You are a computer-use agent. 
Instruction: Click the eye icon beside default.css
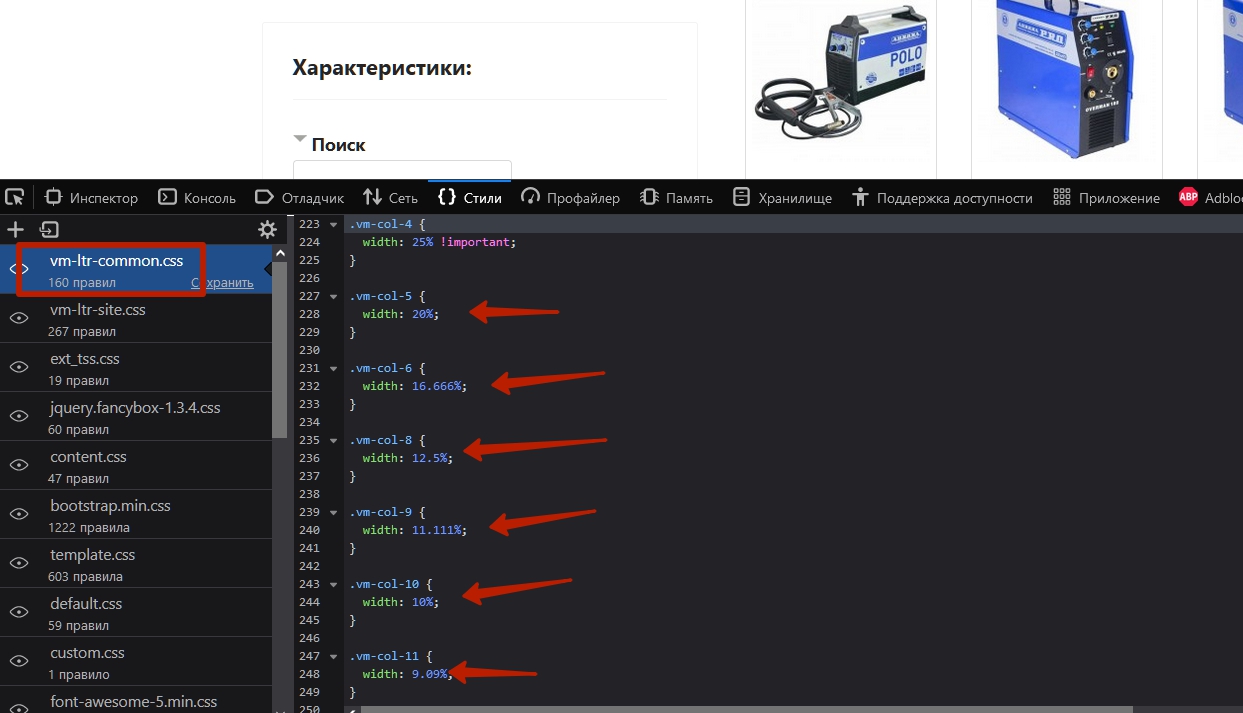coord(19,612)
